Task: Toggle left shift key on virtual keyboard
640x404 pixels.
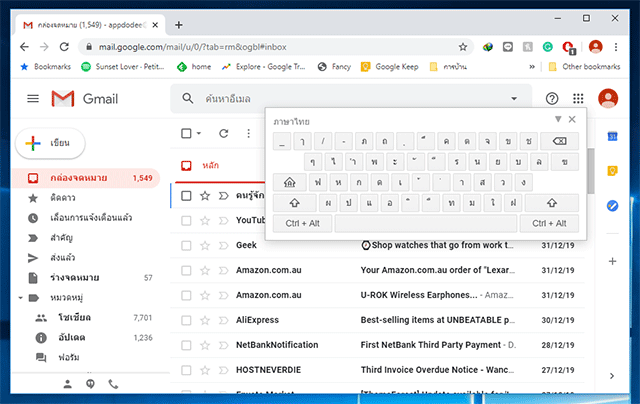Action: 294,203
